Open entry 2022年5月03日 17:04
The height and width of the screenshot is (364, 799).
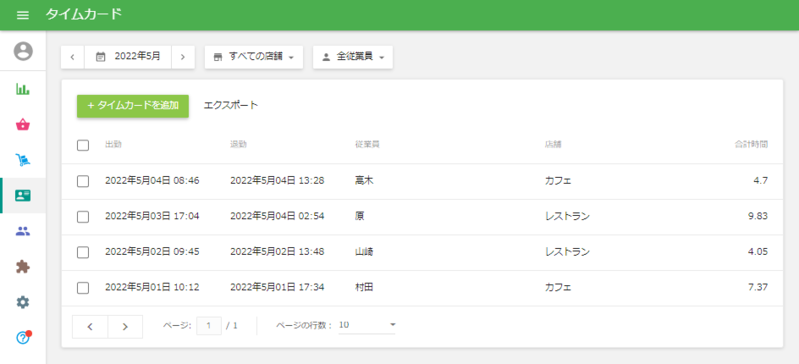(x=152, y=216)
